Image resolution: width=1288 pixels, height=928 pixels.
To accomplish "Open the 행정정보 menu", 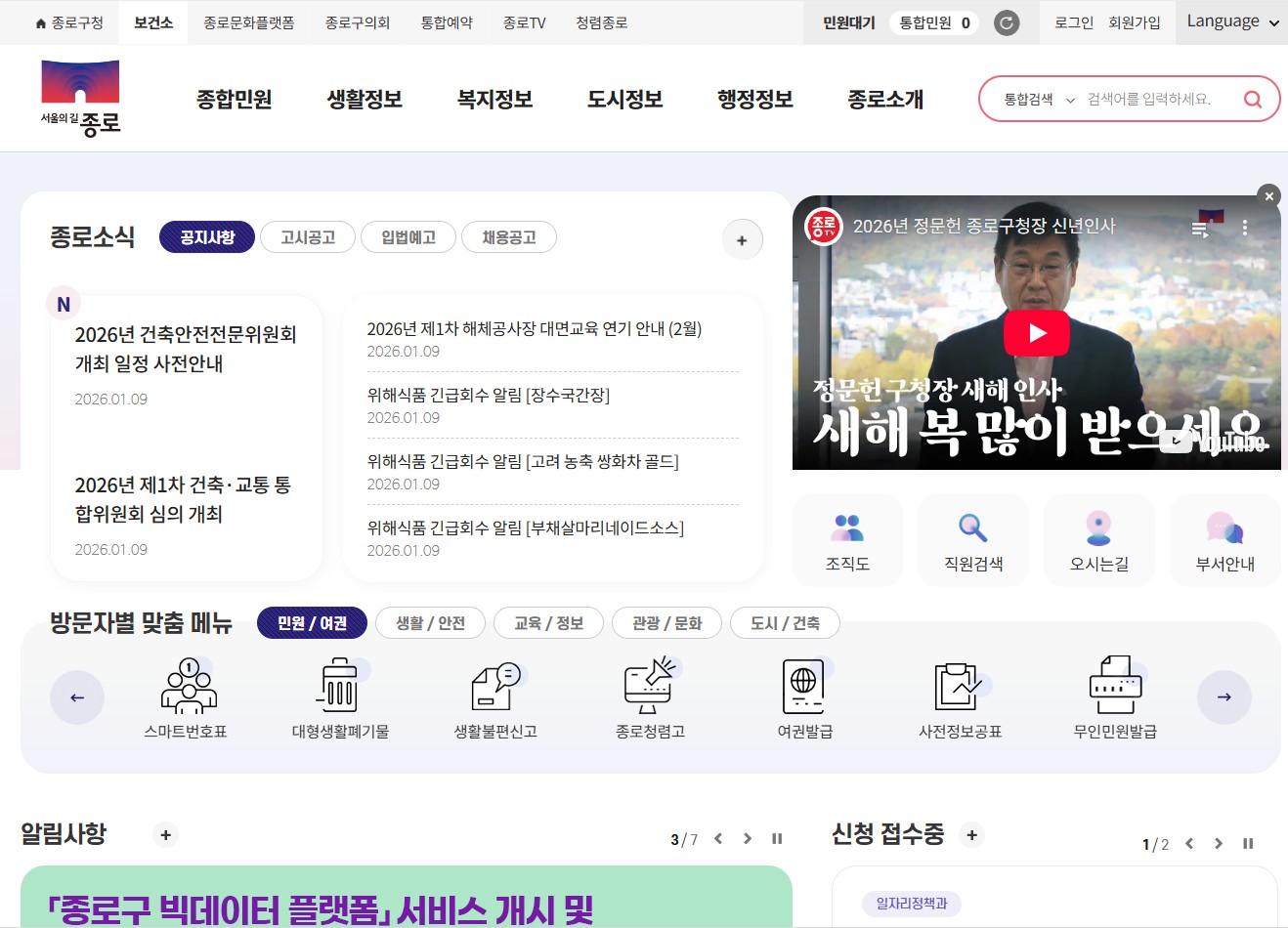I will 755,99.
